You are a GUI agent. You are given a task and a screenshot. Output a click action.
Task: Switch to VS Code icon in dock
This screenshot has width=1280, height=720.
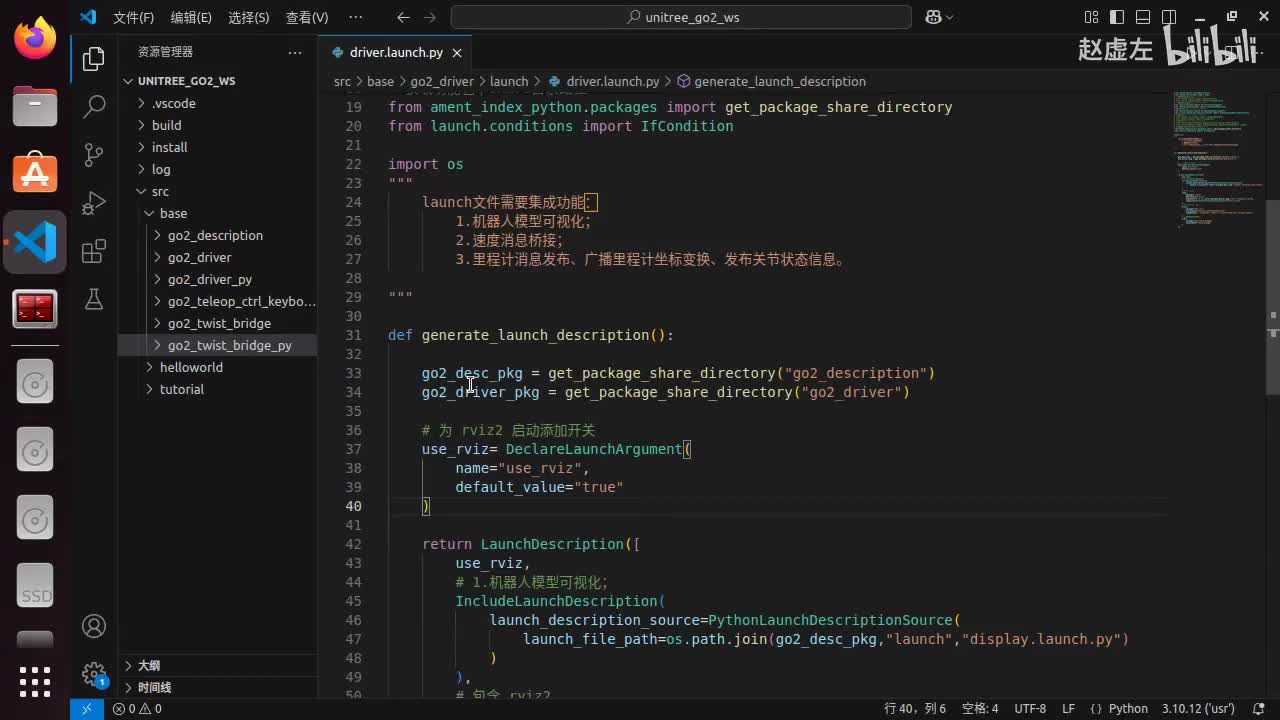point(35,242)
